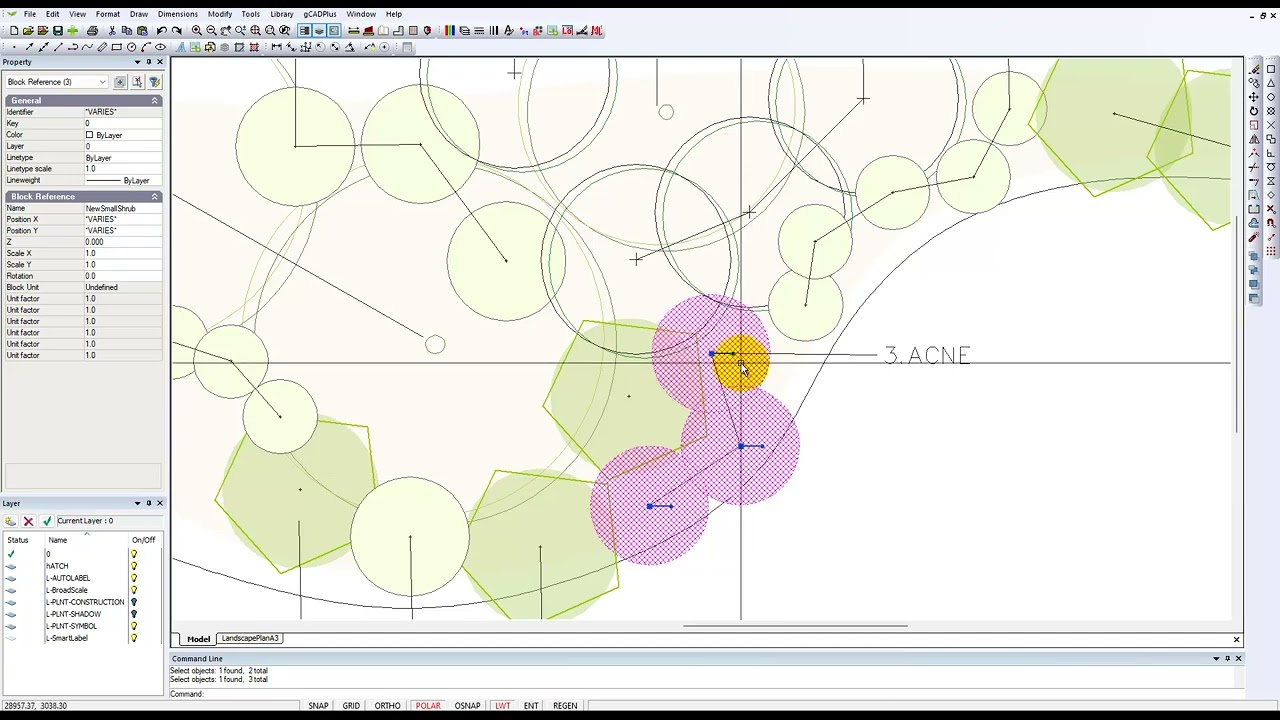Screen dimensions: 1280x720
Task: Switch to Model tab
Action: tap(198, 639)
